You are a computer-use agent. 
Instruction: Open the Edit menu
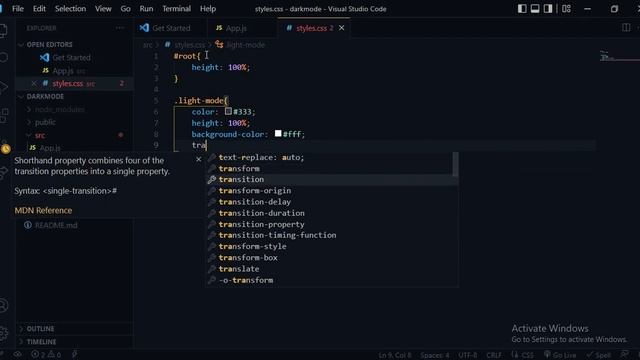39,9
